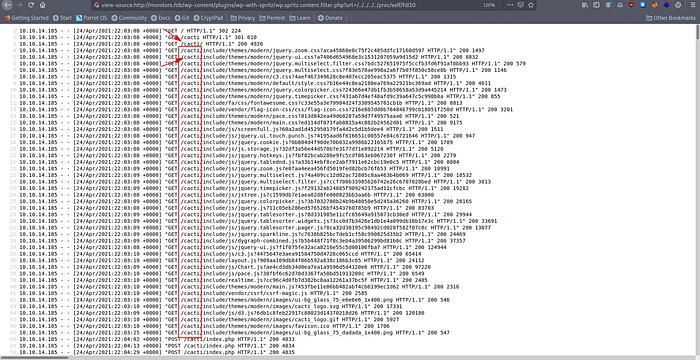Open the Start bookmark

(62, 18)
